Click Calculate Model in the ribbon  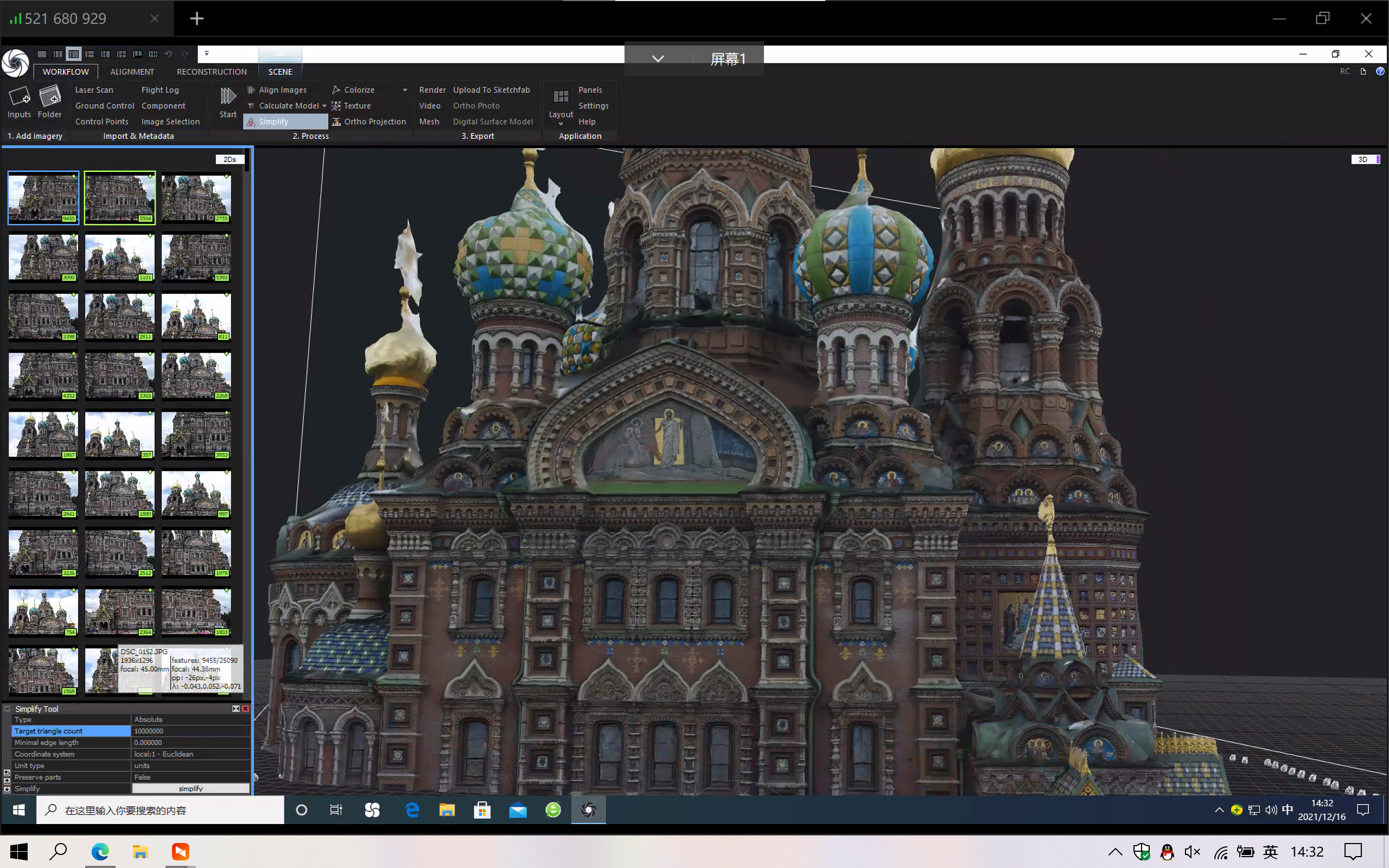(283, 106)
